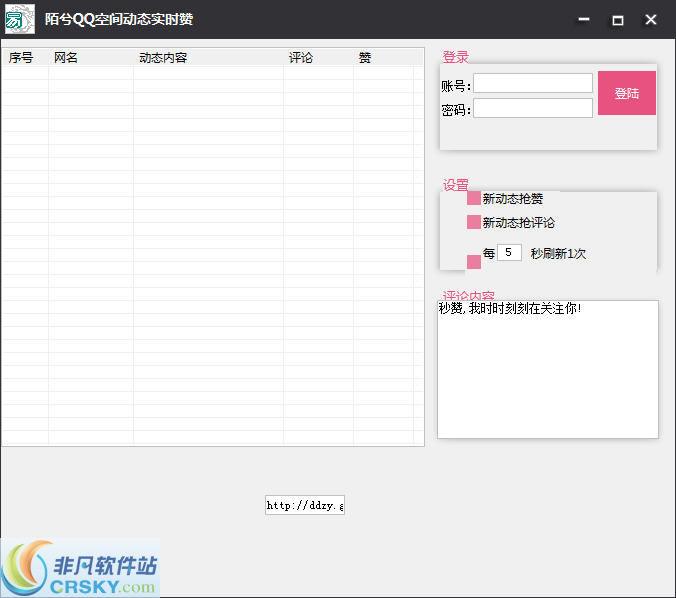Click the http://ddzy URL field
The height and width of the screenshot is (598, 676).
305,505
